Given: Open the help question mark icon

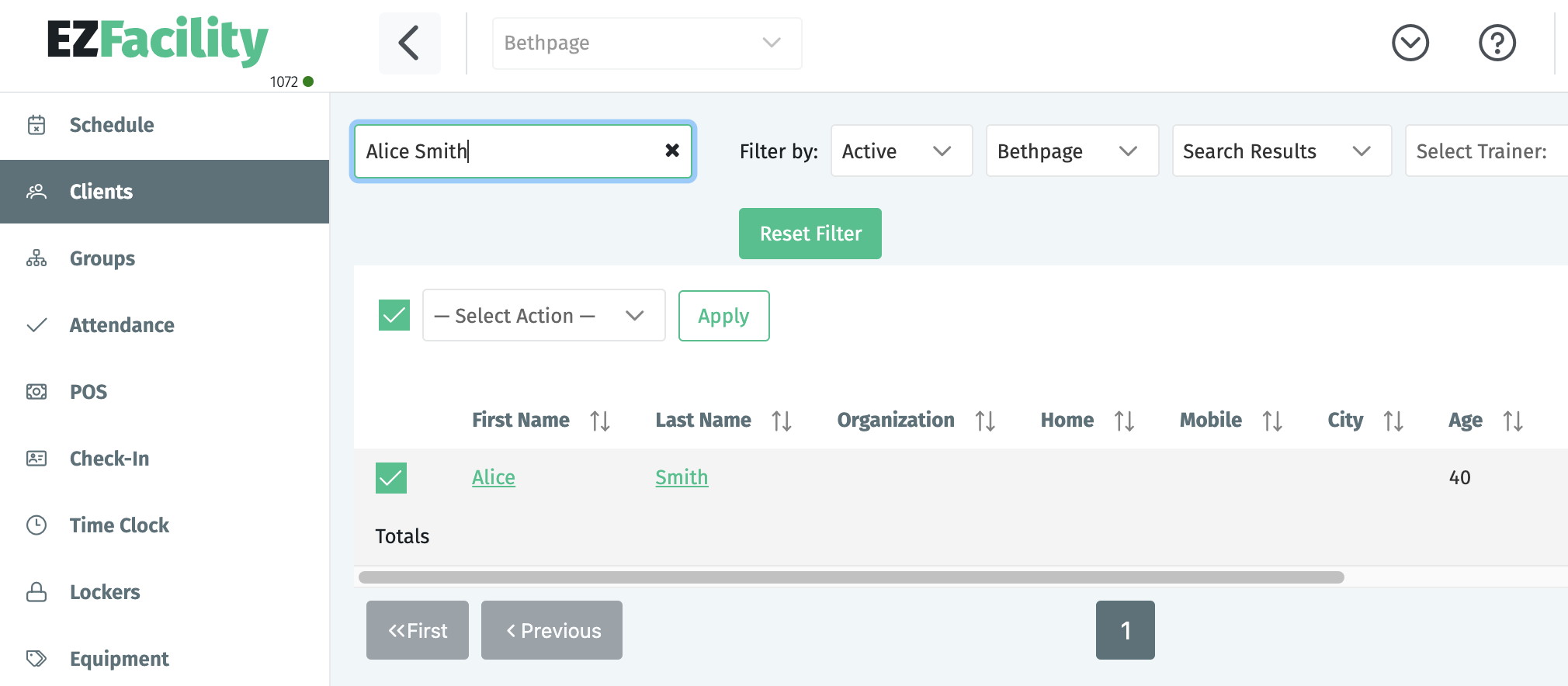Looking at the screenshot, I should click(x=1497, y=43).
